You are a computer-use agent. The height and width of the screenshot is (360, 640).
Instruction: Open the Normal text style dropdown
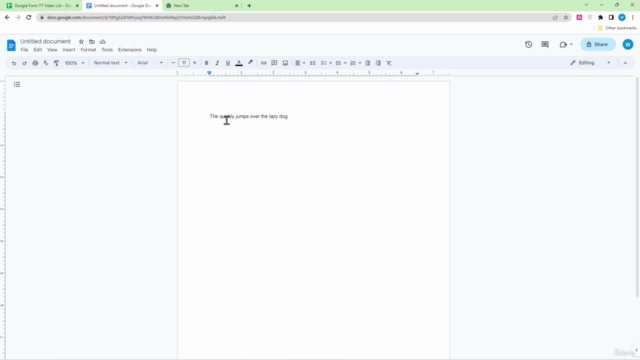click(x=110, y=63)
